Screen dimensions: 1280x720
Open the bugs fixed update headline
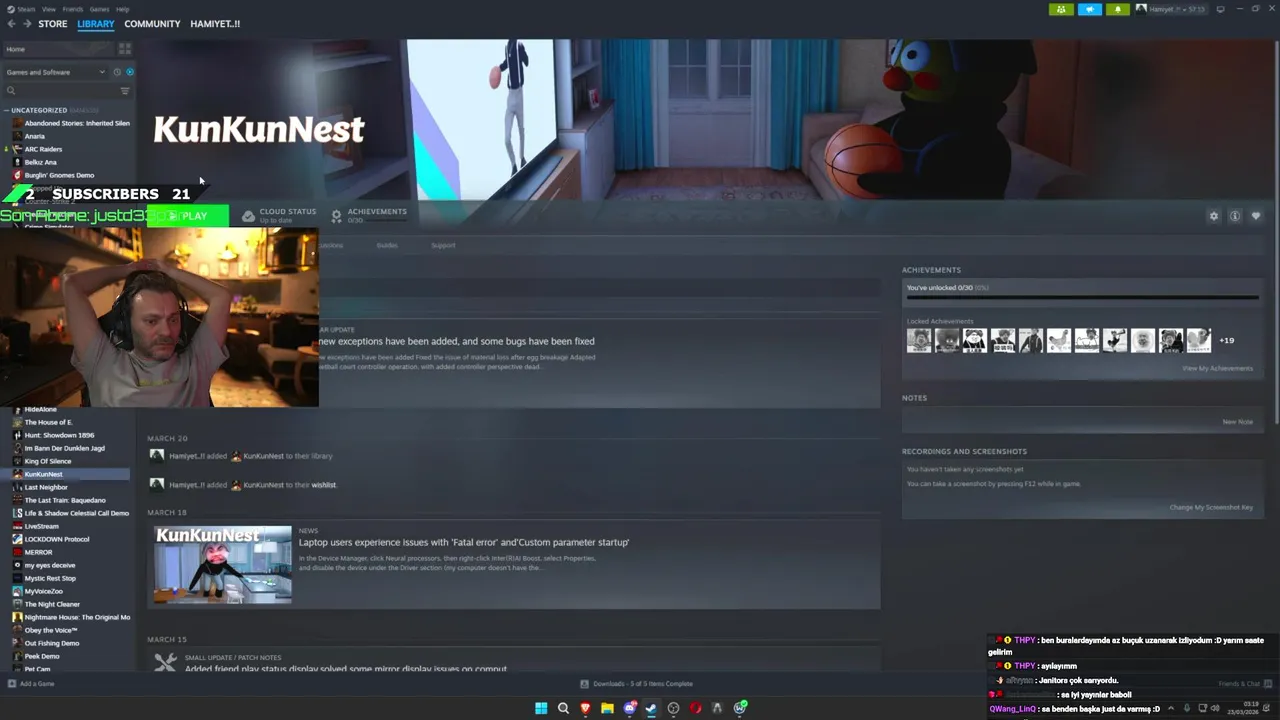(457, 341)
